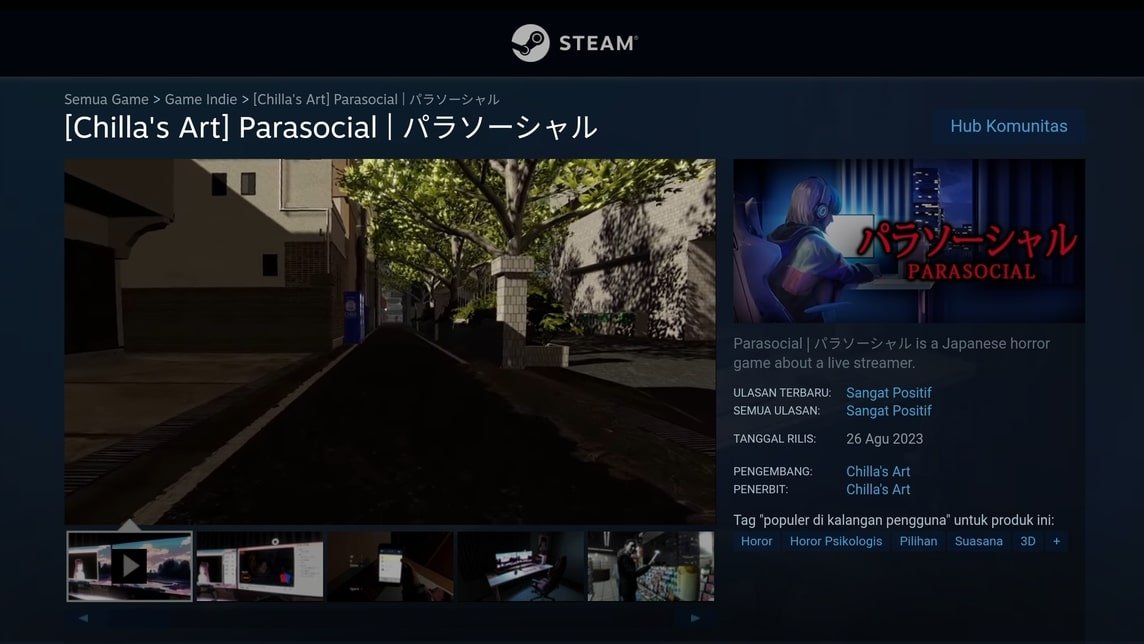This screenshot has width=1144, height=644.
Task: Select the streaming desk screenshot thumbnail
Action: pyautogui.click(x=520, y=566)
